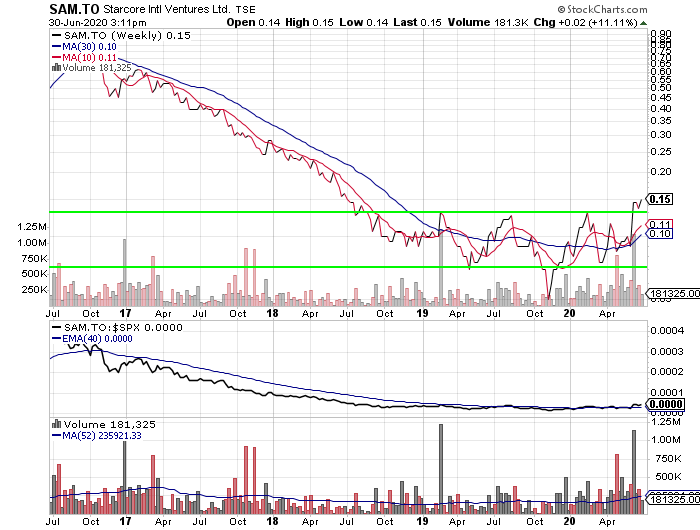Click the MA(52) 235921.33 legend entry
The width and height of the screenshot is (700, 530).
(102, 436)
